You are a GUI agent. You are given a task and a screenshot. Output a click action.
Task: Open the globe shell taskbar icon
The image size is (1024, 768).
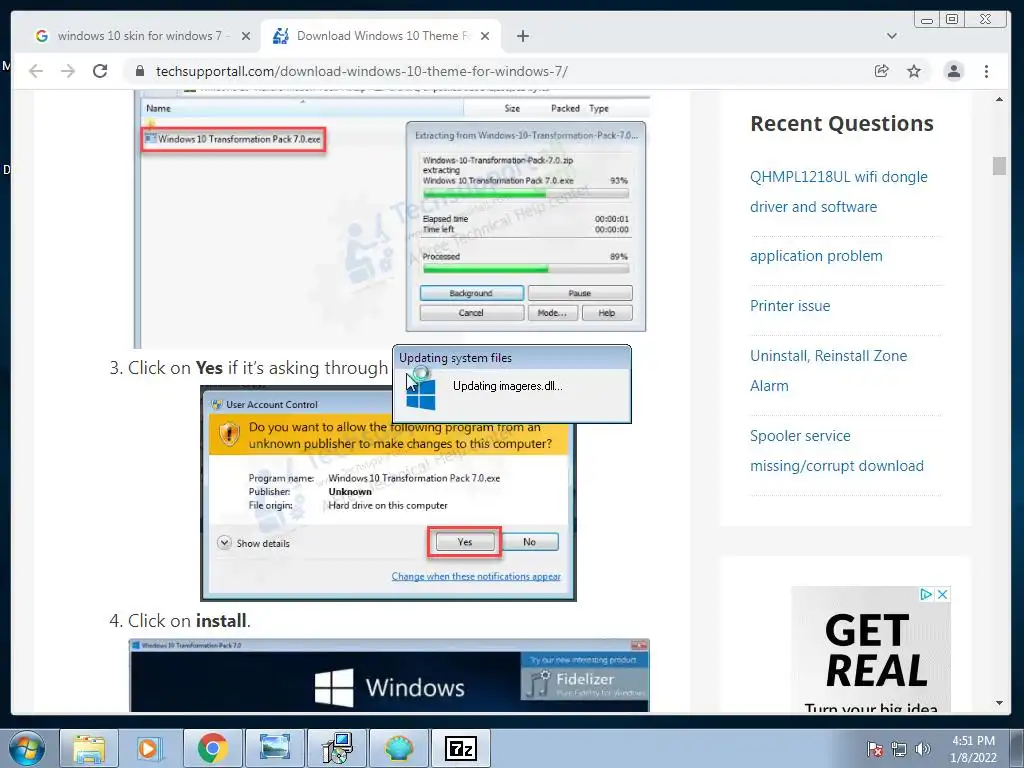click(x=398, y=748)
